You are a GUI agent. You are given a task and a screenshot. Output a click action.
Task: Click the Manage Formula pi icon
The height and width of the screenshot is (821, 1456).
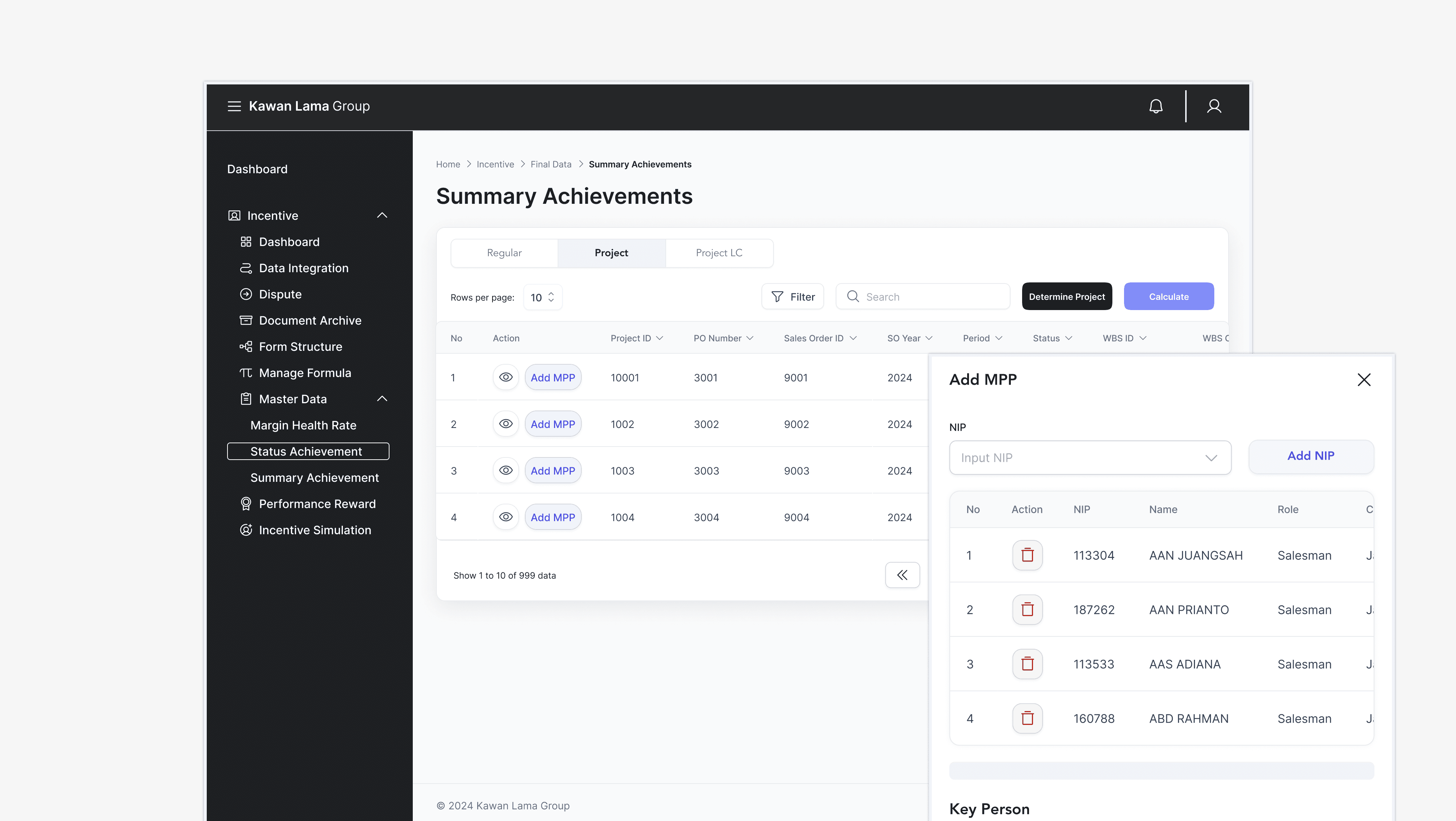[246, 373]
